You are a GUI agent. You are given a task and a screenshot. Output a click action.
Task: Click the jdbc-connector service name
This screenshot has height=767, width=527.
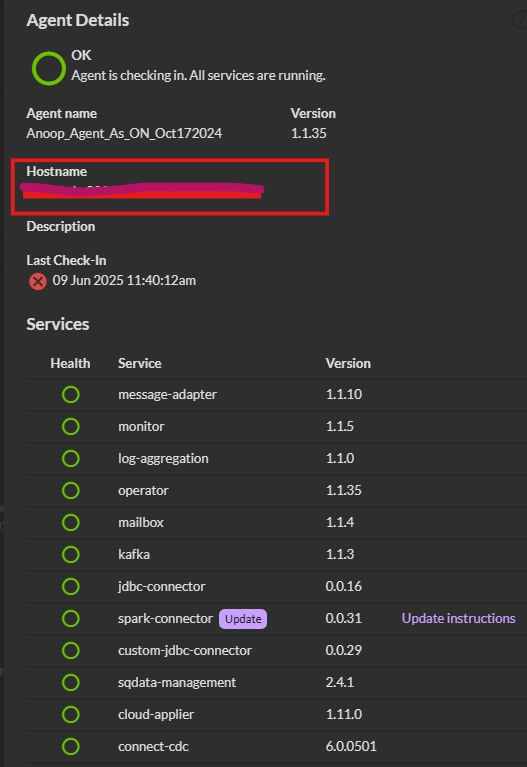pos(161,587)
